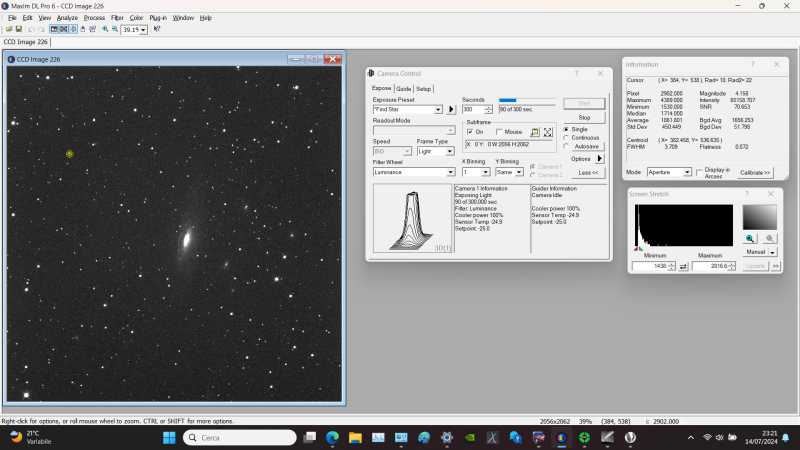Click the Calibrate >> button

click(x=755, y=172)
